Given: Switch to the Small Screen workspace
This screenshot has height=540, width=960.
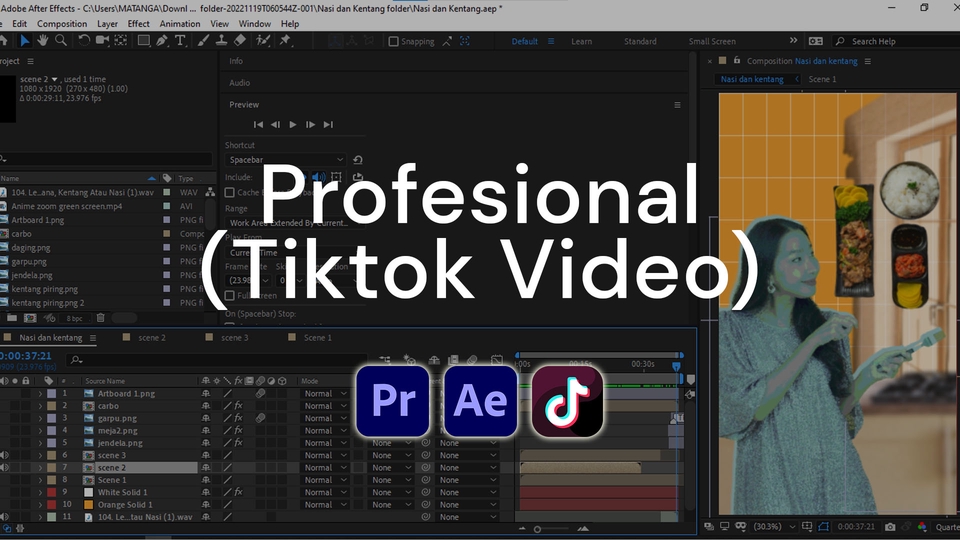Looking at the screenshot, I should 712,42.
